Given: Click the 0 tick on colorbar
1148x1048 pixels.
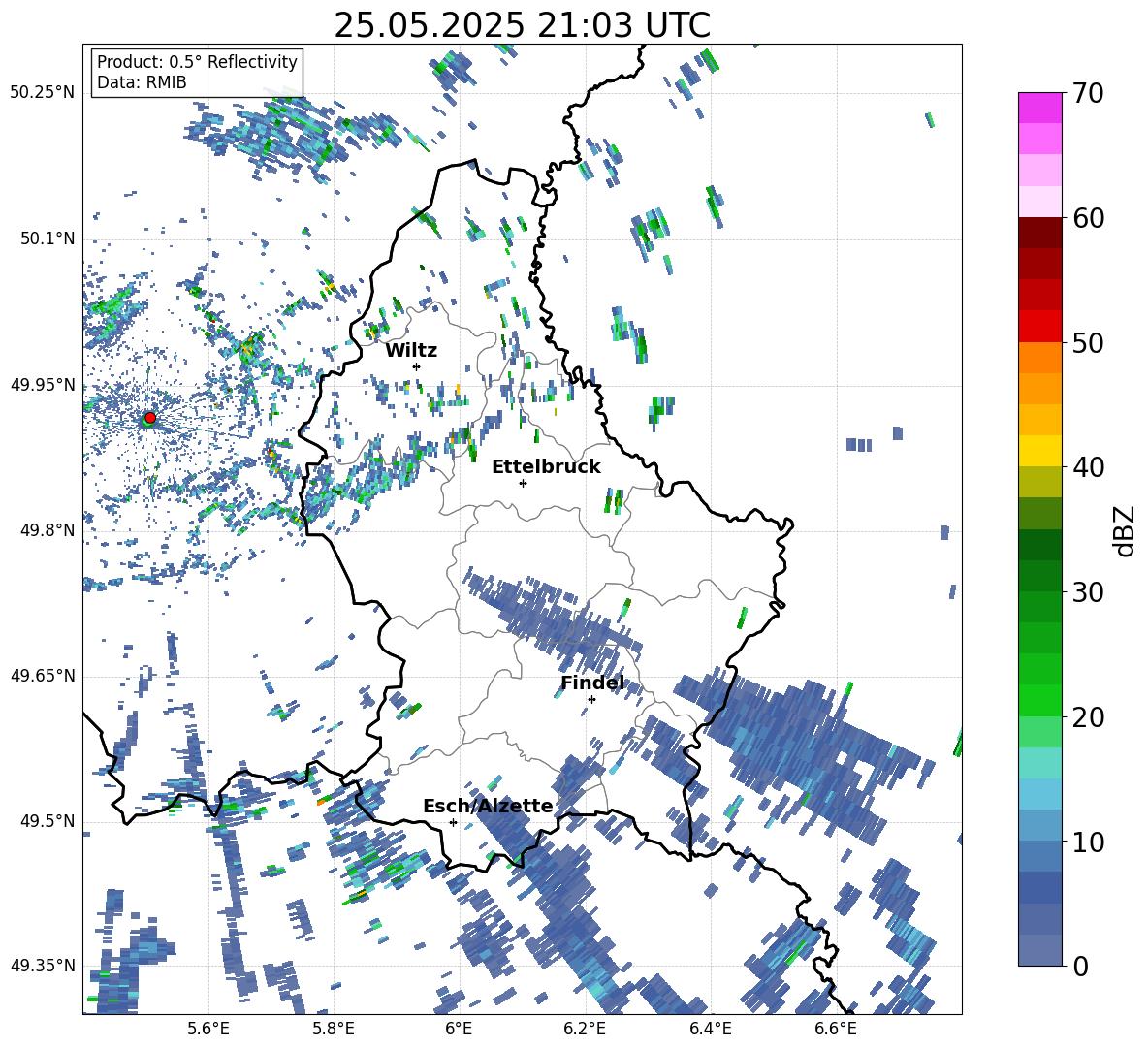Looking at the screenshot, I should [x=1079, y=966].
